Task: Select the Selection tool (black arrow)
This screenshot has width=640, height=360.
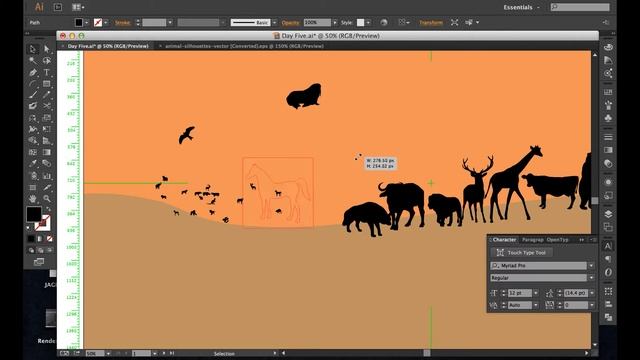Action: coord(33,49)
